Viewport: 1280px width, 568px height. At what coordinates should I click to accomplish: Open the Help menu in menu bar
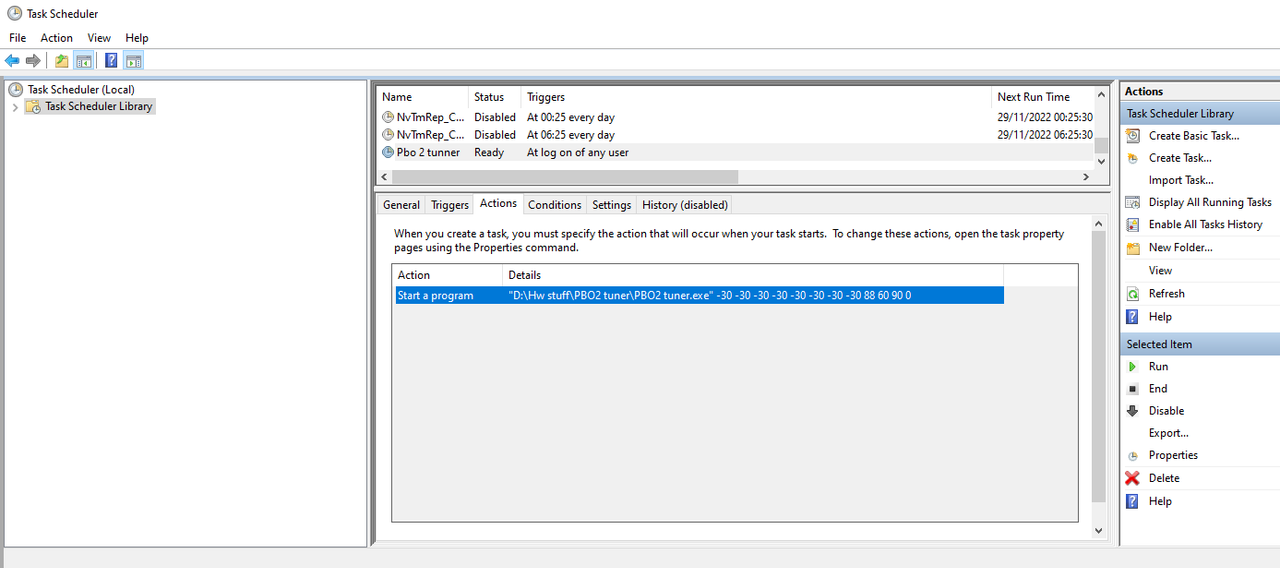(x=137, y=38)
